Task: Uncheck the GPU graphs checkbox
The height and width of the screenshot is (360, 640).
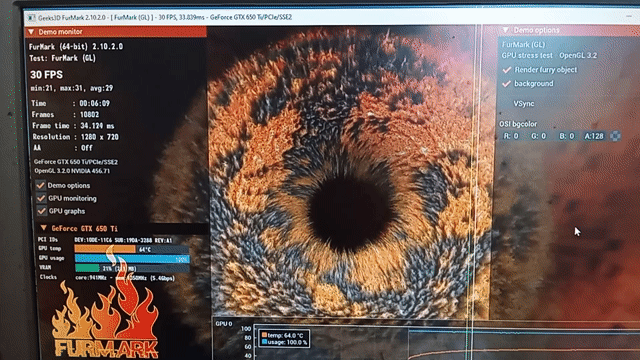Action: [41, 211]
